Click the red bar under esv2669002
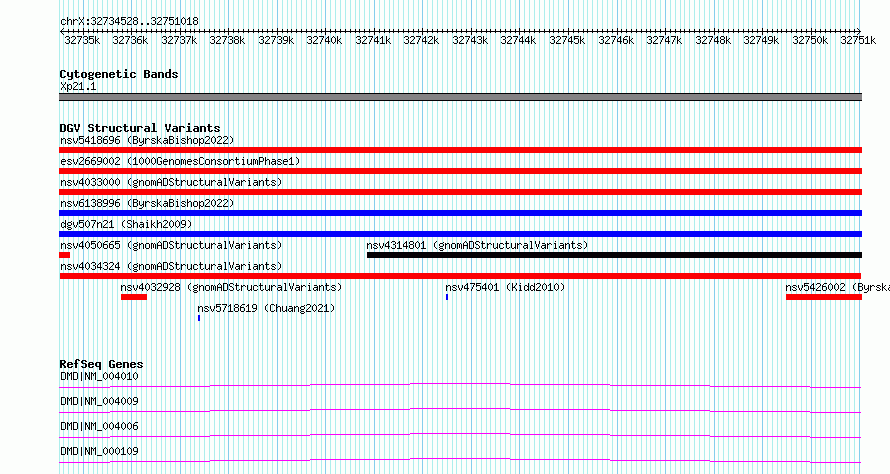890x474 pixels. [460, 171]
